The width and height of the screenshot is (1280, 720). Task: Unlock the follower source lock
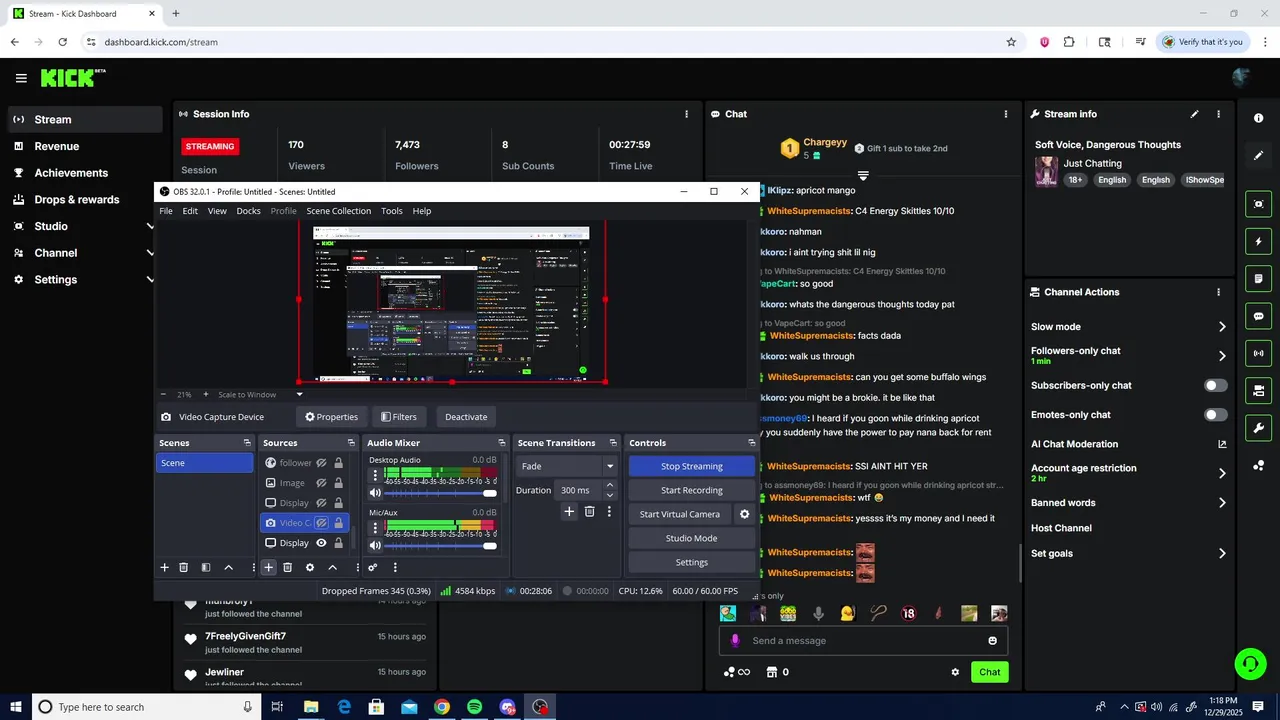click(338, 463)
